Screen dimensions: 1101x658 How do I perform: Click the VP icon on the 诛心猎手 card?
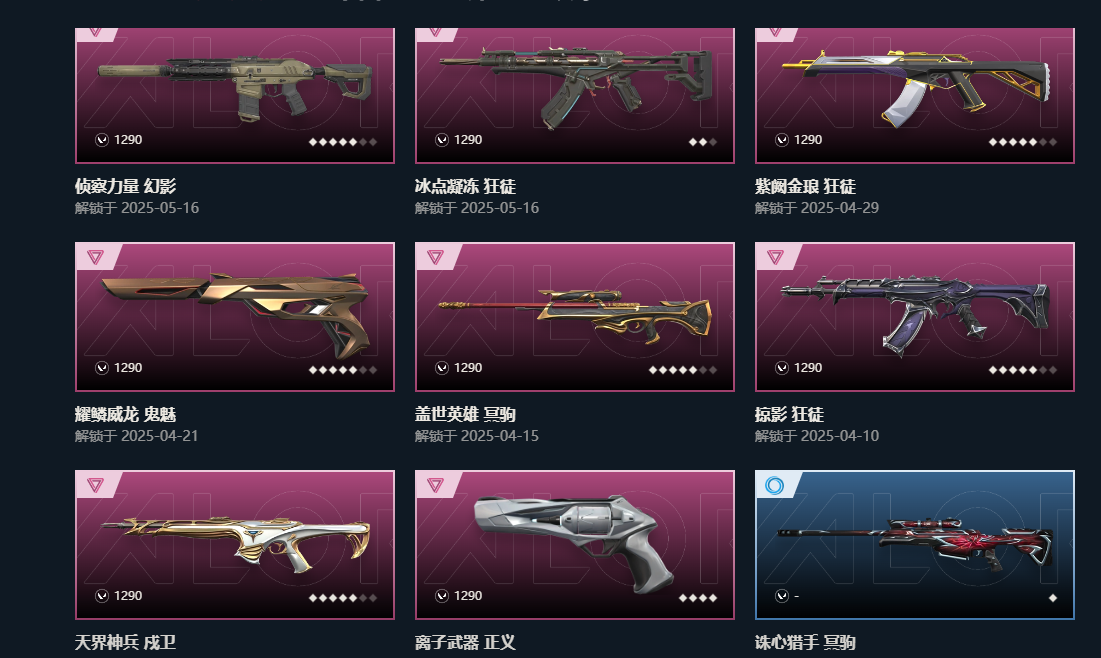coord(782,596)
